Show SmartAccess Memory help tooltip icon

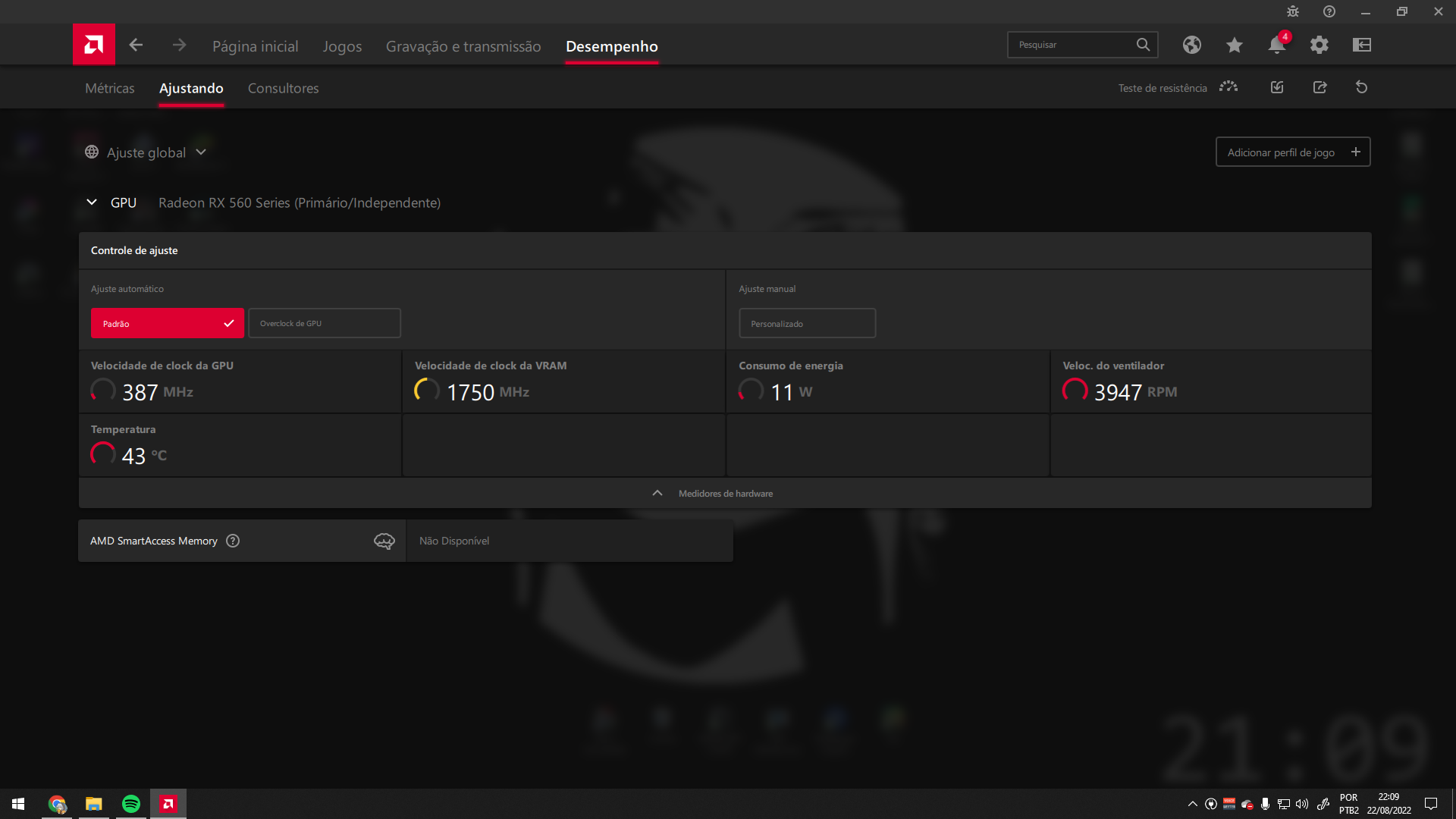pos(233,541)
